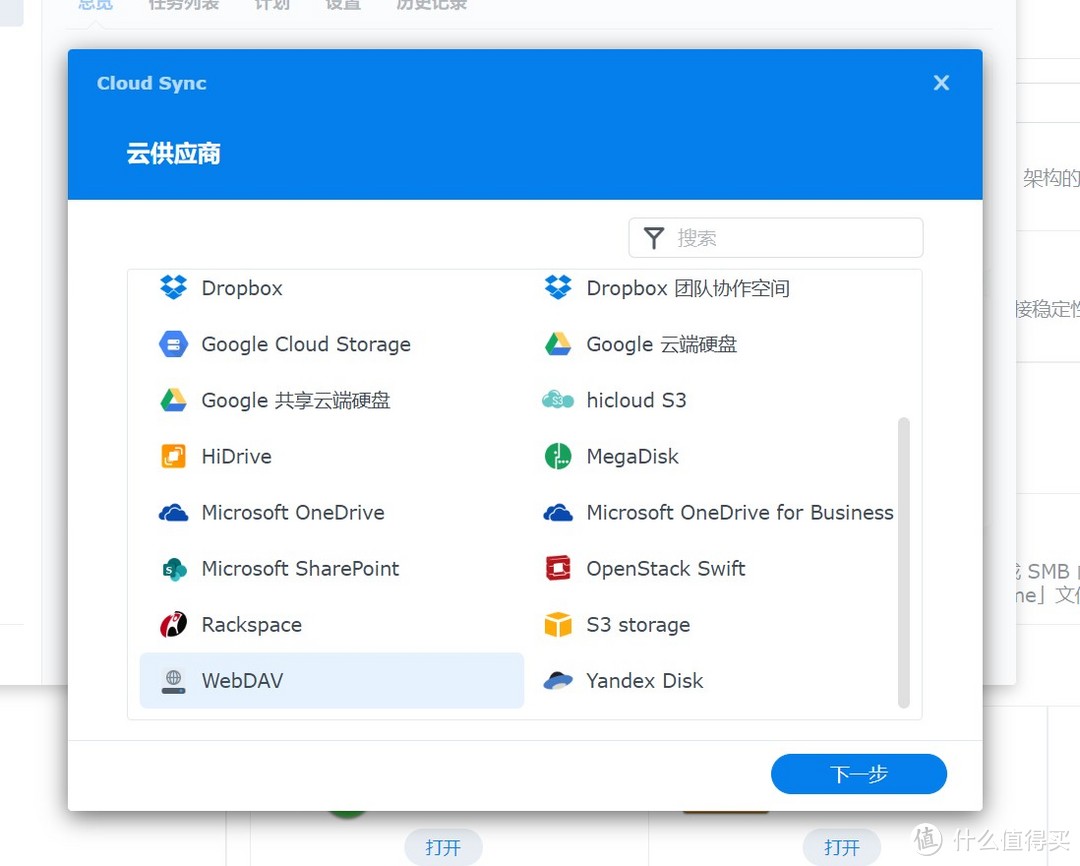Click the Dropbox team space logo icon
The width and height of the screenshot is (1080, 866).
click(x=558, y=287)
